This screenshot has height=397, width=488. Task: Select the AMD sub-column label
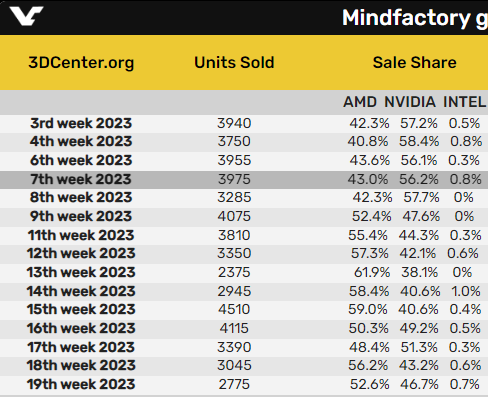pos(360,102)
